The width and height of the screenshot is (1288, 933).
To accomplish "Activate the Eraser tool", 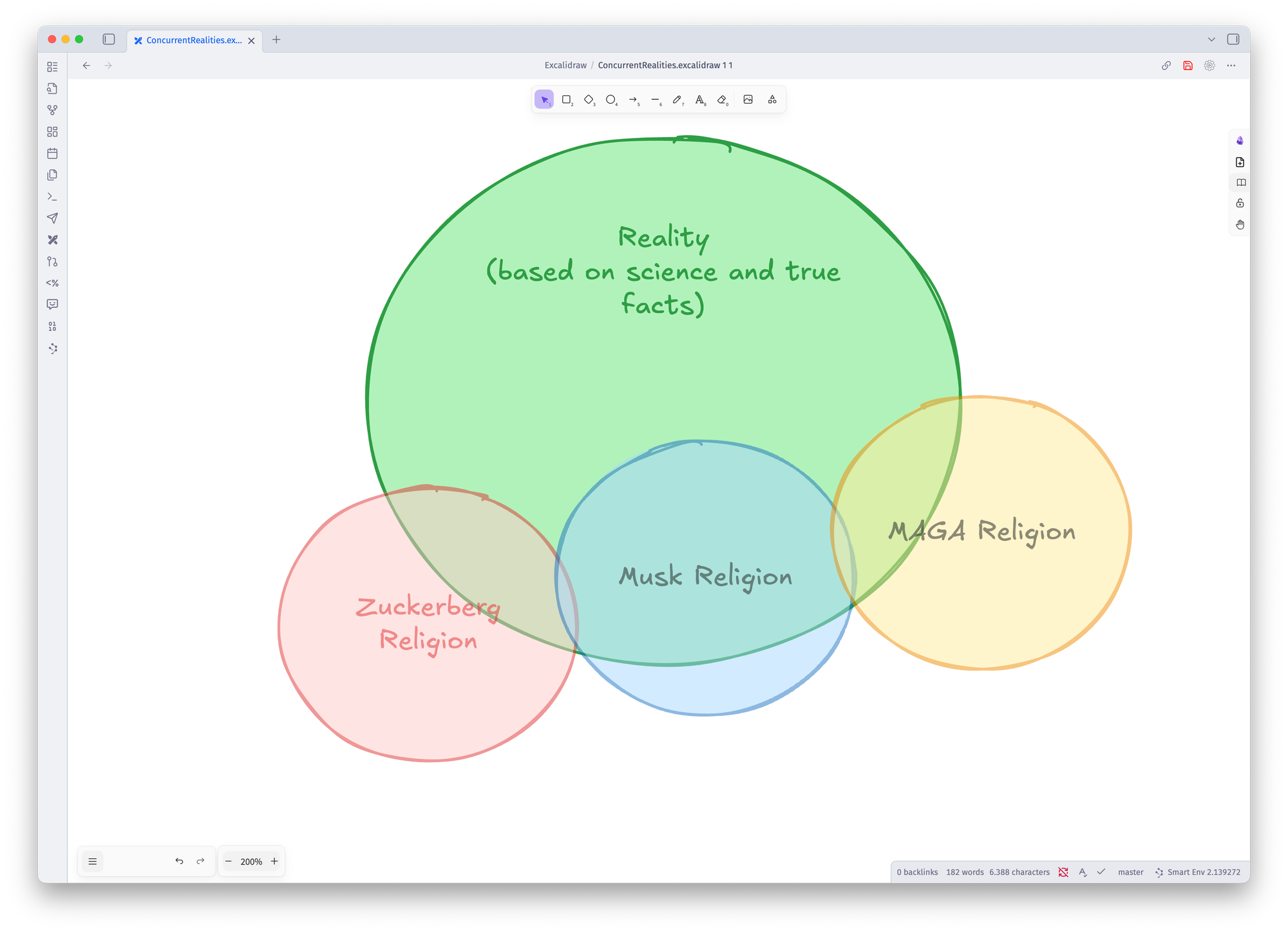I will tap(722, 100).
